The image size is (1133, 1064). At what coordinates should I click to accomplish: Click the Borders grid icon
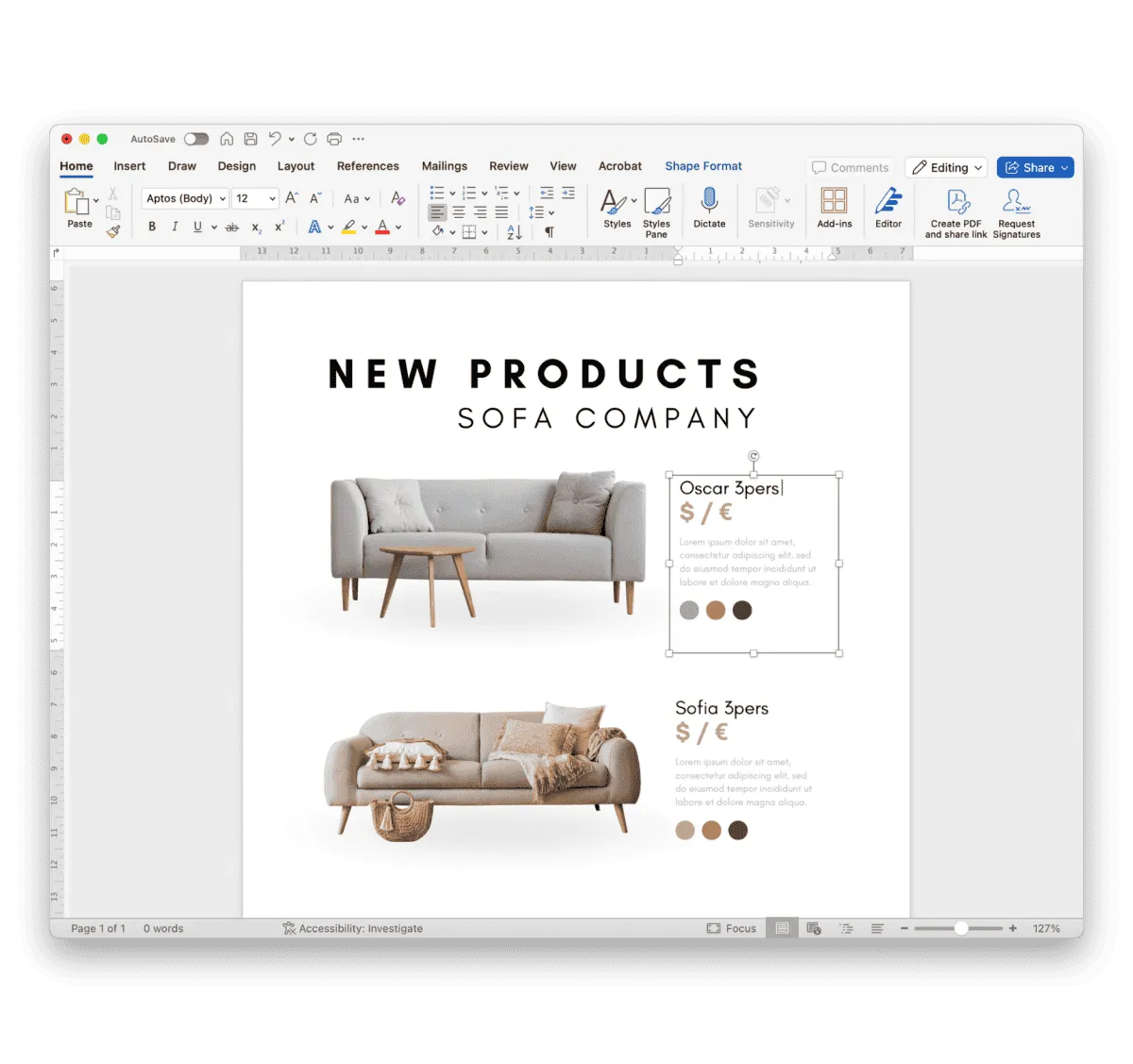click(469, 231)
